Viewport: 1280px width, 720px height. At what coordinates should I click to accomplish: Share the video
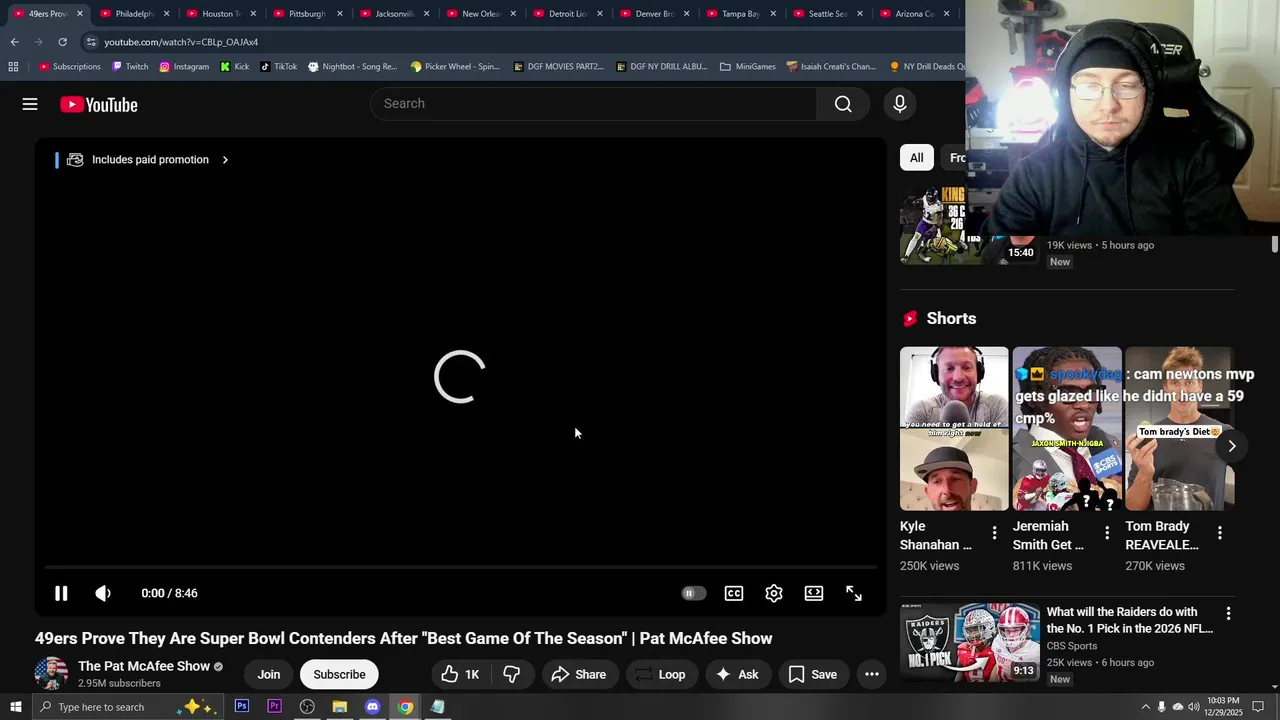click(x=579, y=674)
